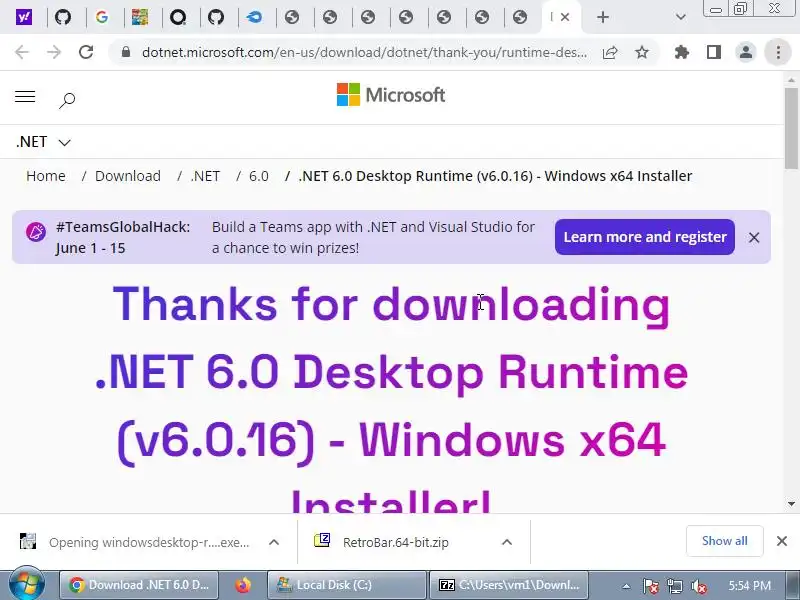Viewport: 800px width, 600px height.
Task: Open Chrome extensions puzzle icon
Action: 682,52
